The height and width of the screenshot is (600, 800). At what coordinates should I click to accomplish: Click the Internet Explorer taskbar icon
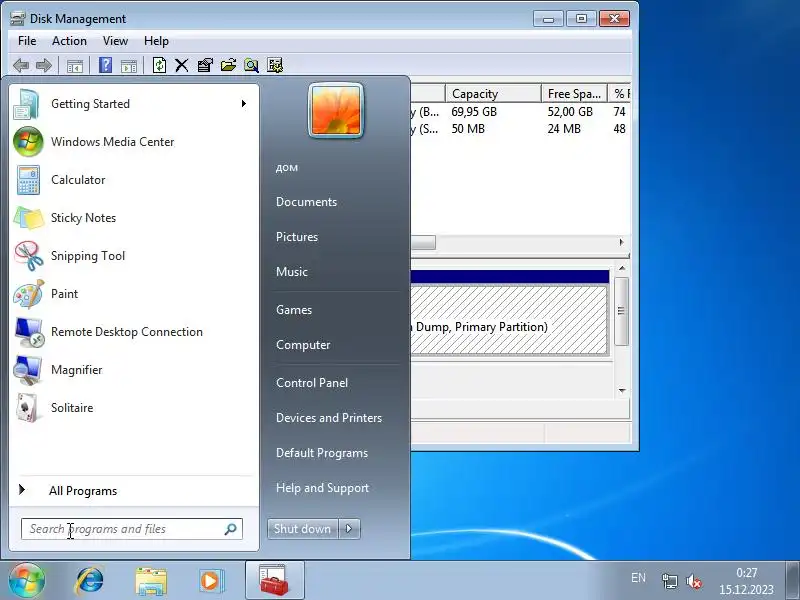tap(89, 581)
